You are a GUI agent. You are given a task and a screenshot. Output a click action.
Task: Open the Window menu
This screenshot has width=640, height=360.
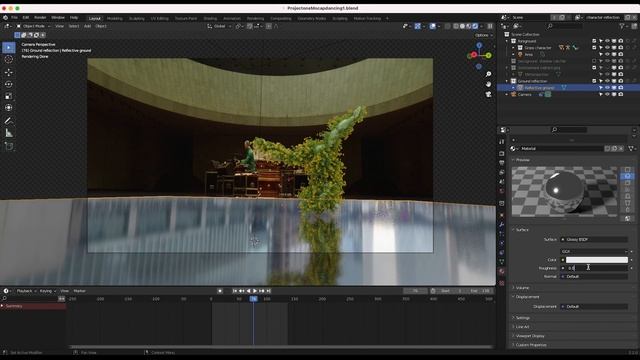[58, 18]
